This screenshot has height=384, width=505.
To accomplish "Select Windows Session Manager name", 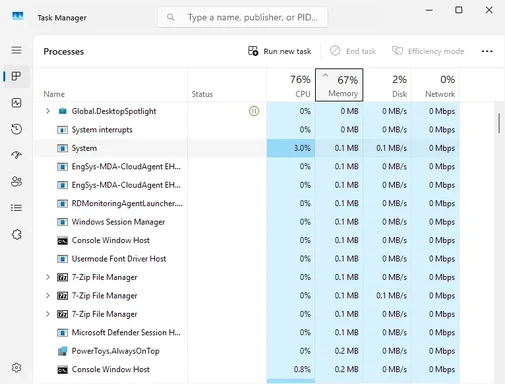I will click(118, 222).
